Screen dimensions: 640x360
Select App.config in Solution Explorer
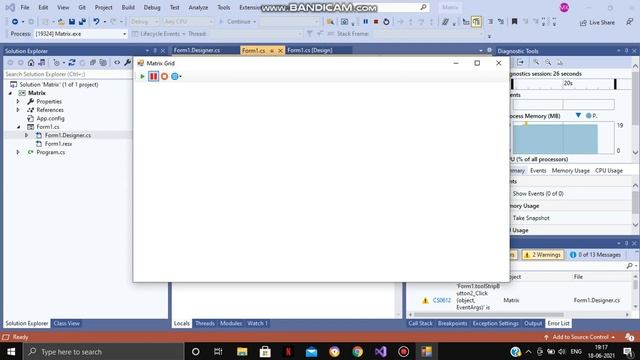[x=50, y=118]
